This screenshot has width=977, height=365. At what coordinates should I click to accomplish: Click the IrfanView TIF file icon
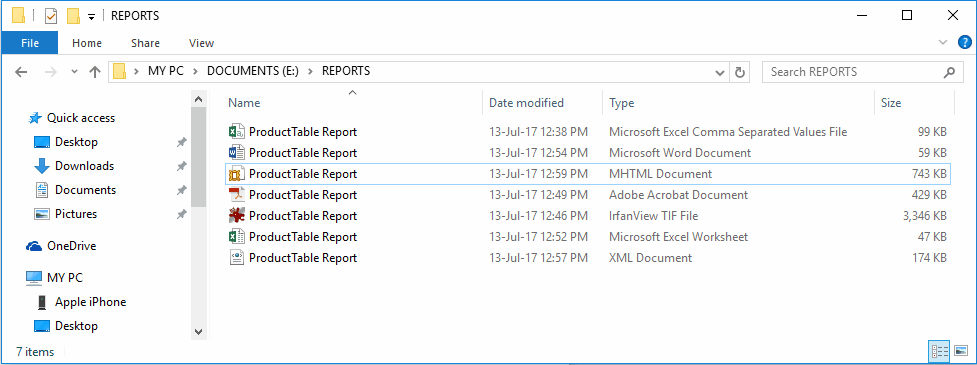[237, 216]
